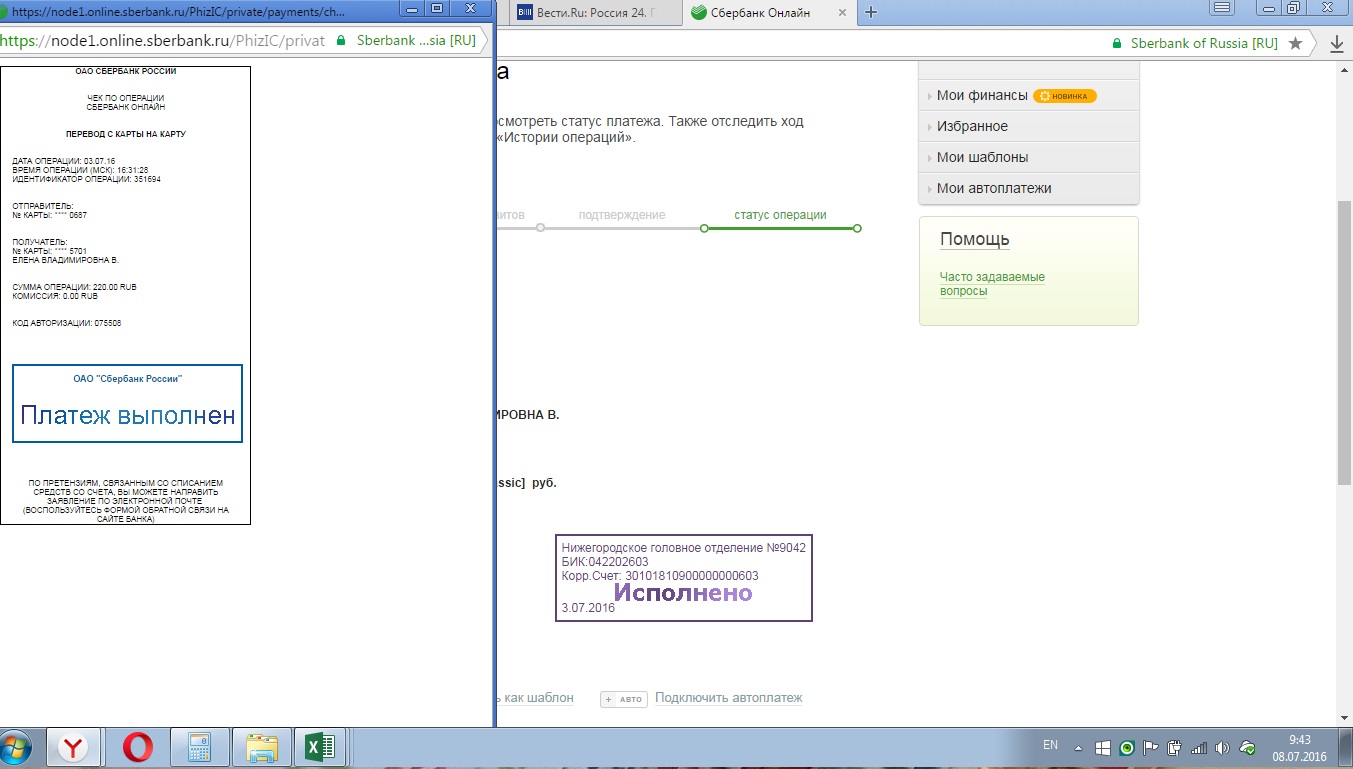1353x769 pixels.
Task: Click the Исполнено stamp
Action: tap(683, 592)
